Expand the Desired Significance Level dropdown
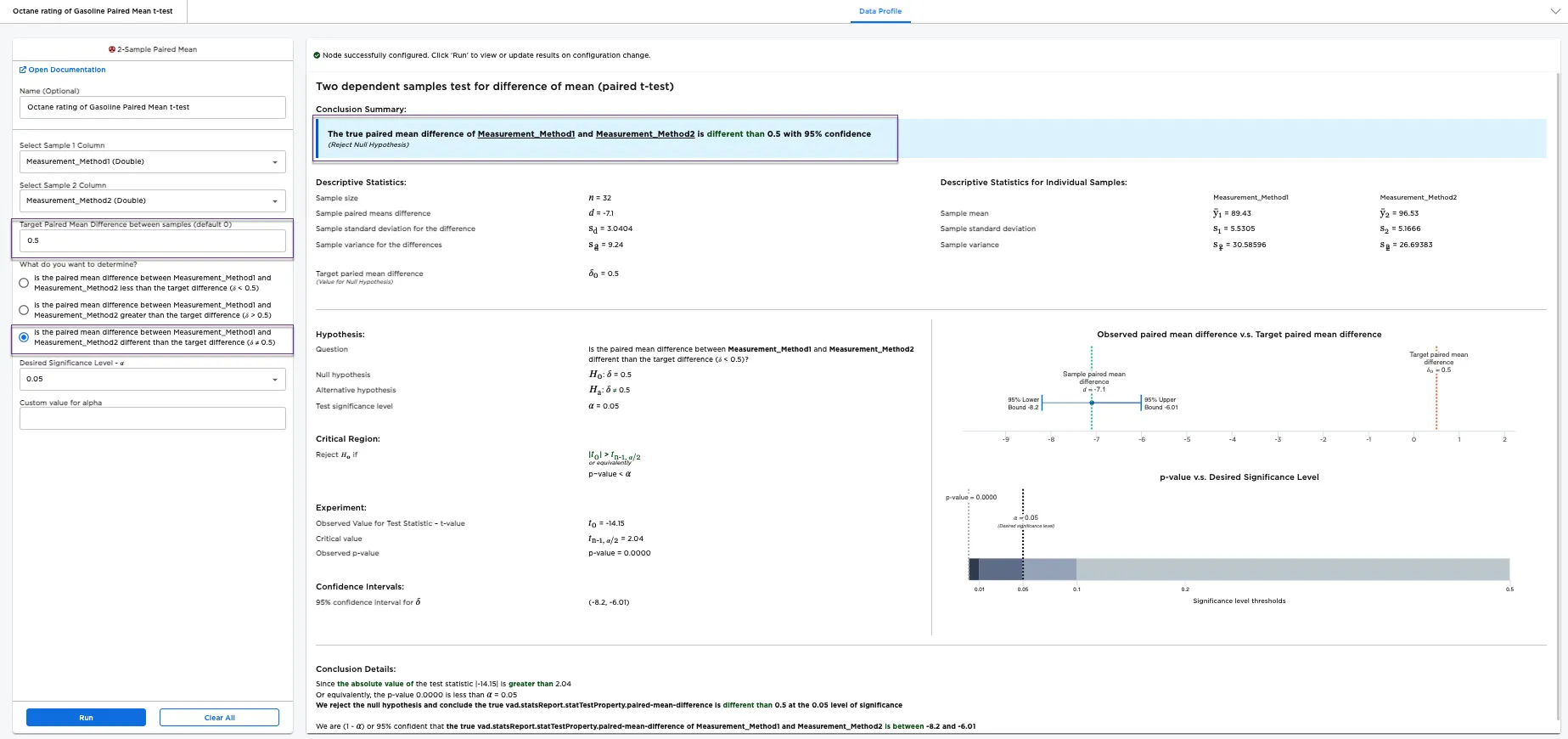 coord(153,379)
